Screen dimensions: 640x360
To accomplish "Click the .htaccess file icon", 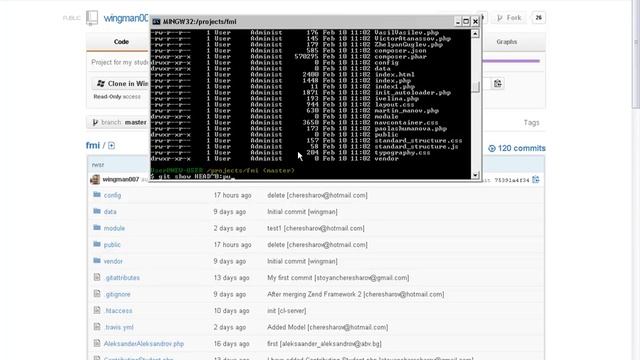I will pyautogui.click(x=97, y=310).
